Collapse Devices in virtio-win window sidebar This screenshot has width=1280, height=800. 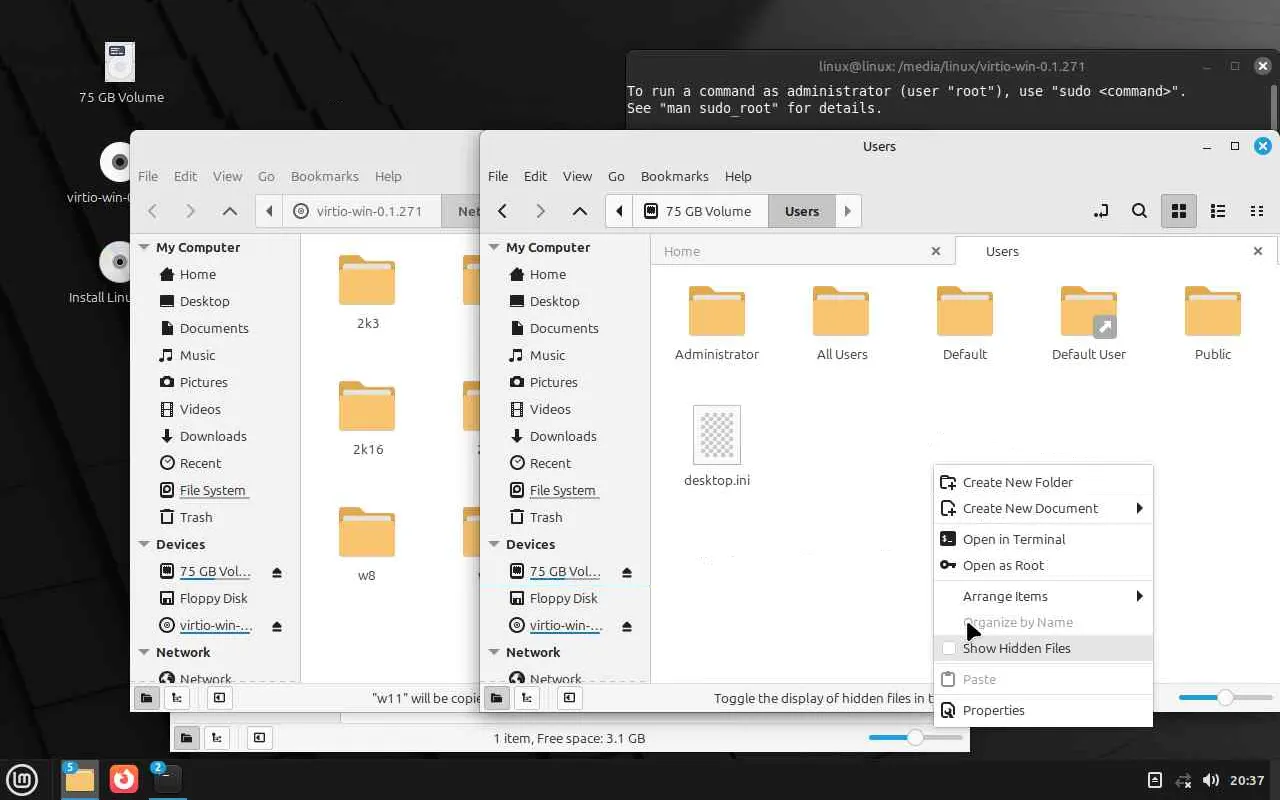(x=144, y=544)
